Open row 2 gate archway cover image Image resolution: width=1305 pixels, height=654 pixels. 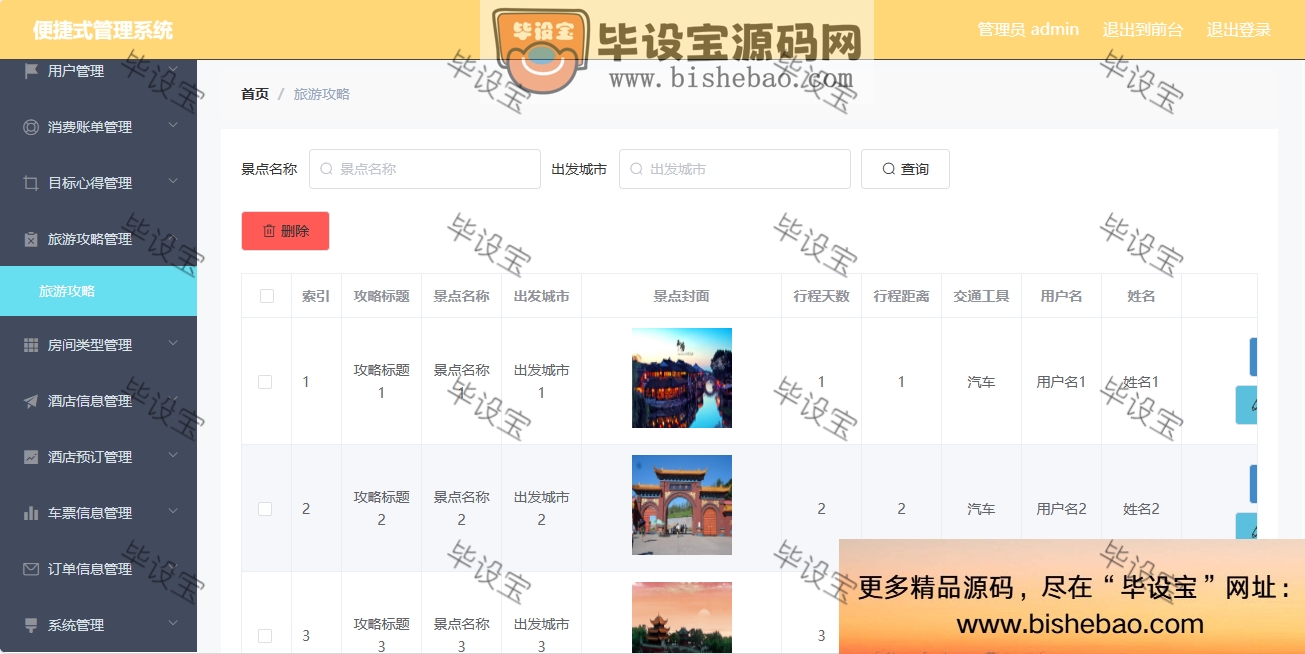682,505
